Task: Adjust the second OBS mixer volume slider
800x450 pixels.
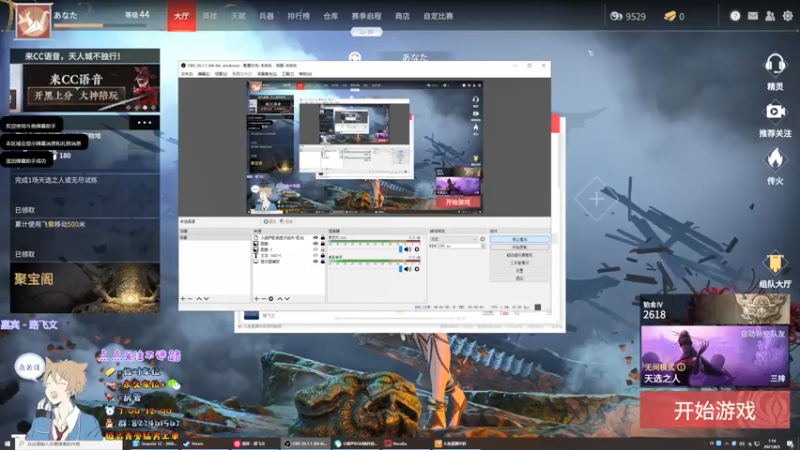Action: tap(401, 269)
